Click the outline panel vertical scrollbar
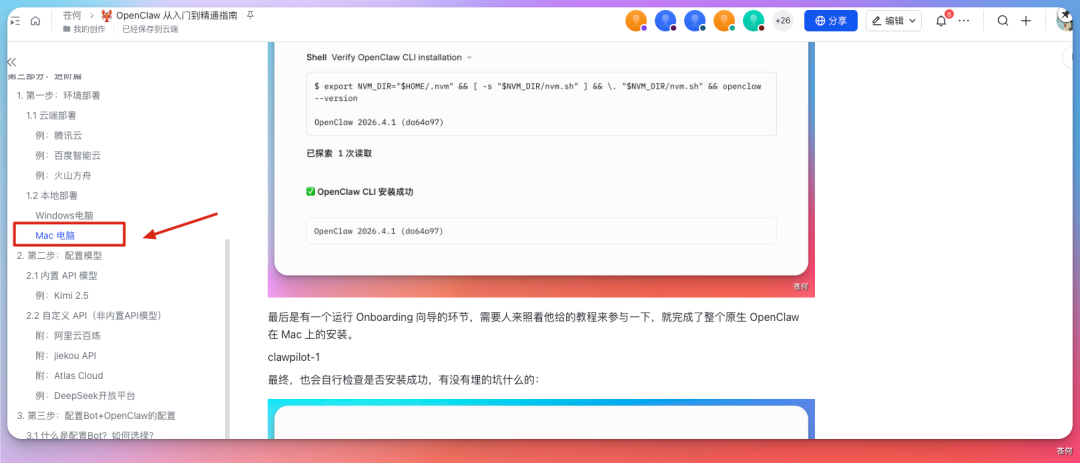The image size is (1080, 463). coord(227,338)
